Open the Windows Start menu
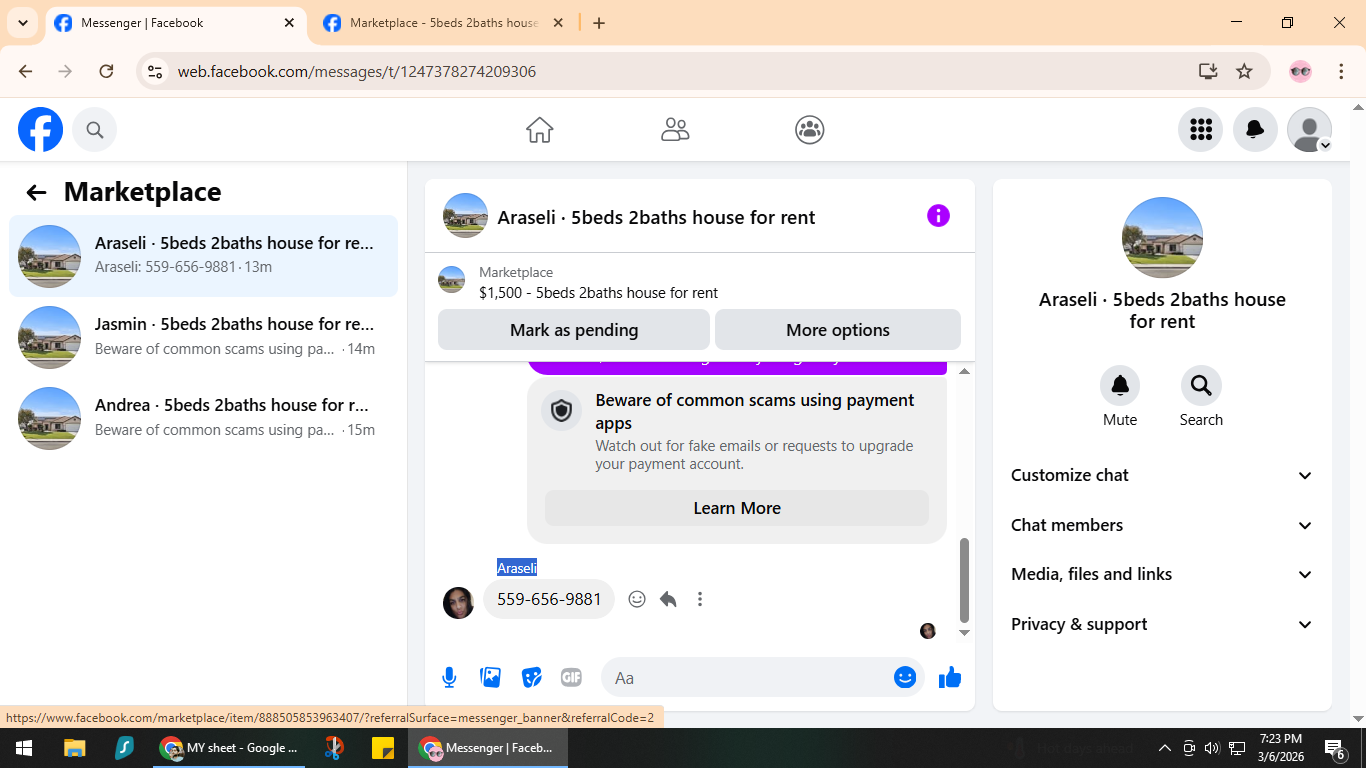This screenshot has width=1366, height=768. coord(24,748)
